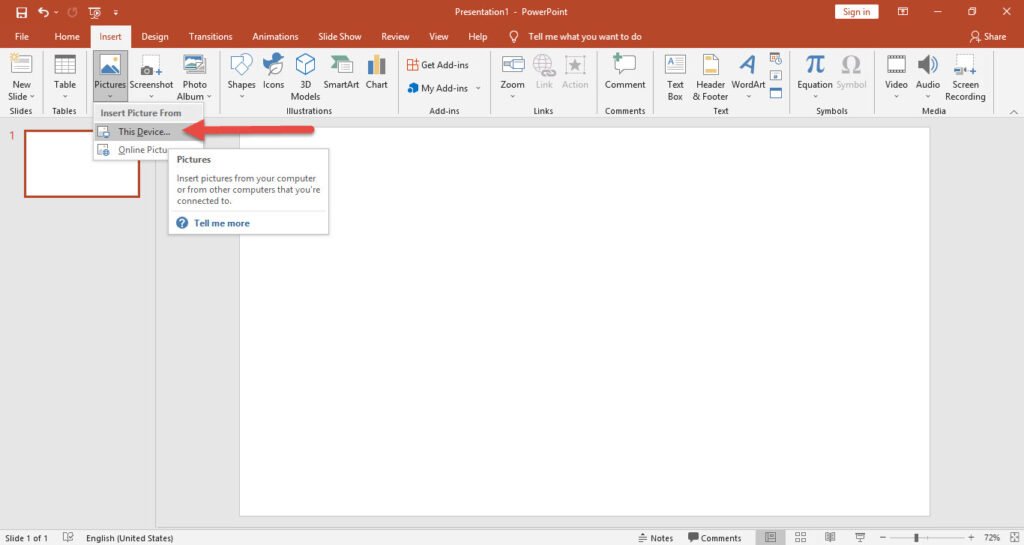
Task: Switch to the Home tab
Action: 67,37
